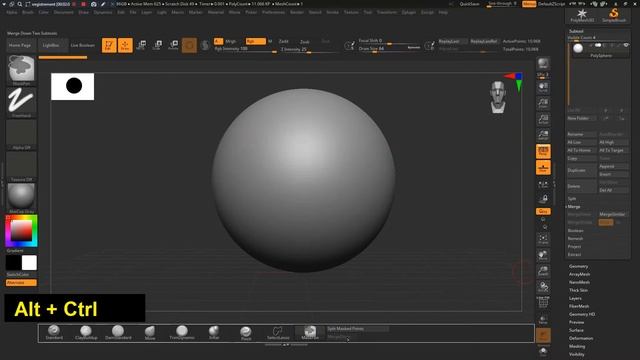
Task: Expand the Split section
Action: [x=572, y=198]
